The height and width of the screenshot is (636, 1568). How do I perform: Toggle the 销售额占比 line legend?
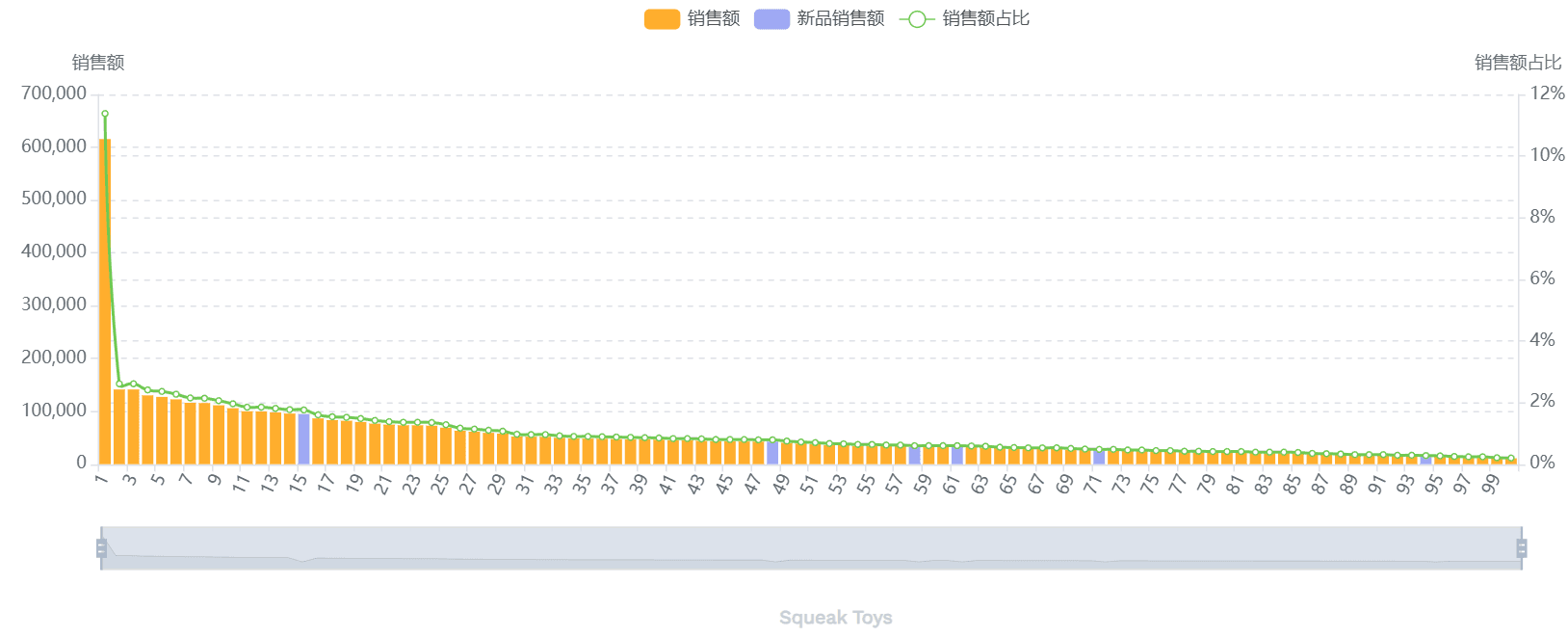[985, 18]
